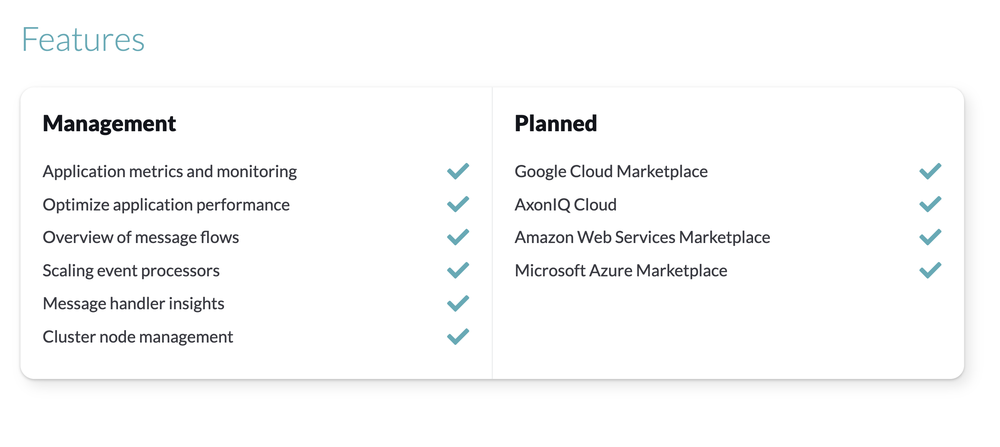Click checkmark next to Optimize application performance
The height and width of the screenshot is (447, 1000).
458,204
